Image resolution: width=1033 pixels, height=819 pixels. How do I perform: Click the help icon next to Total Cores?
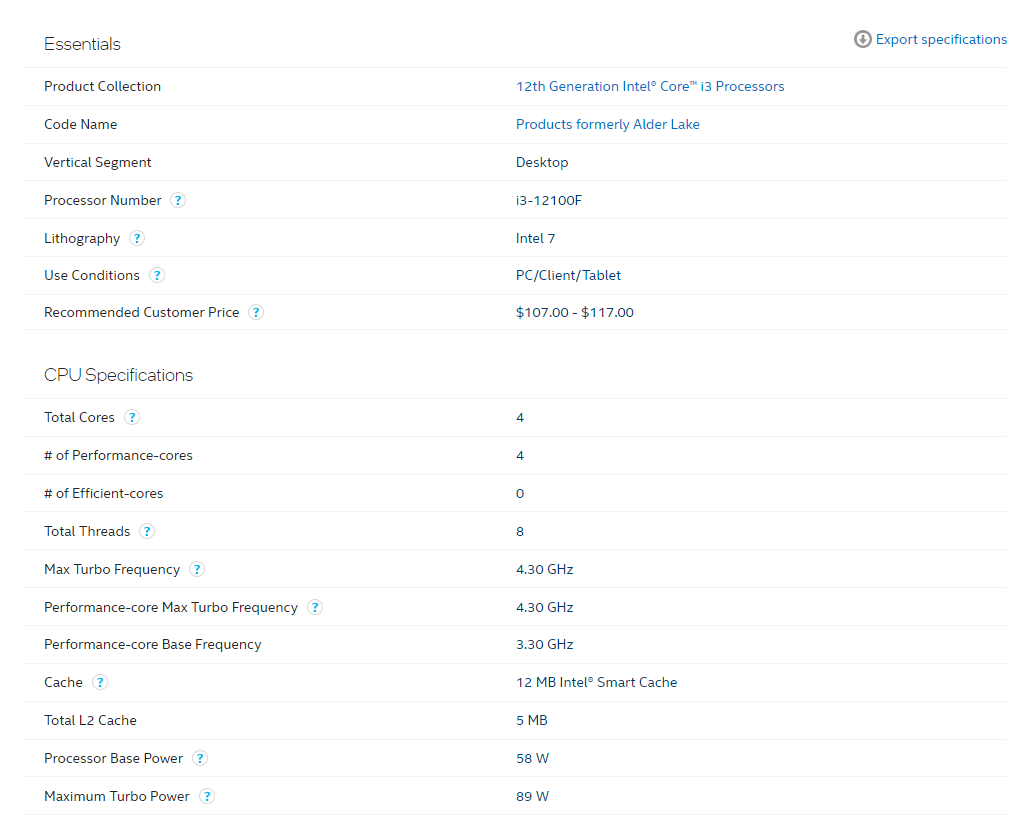[x=132, y=418]
